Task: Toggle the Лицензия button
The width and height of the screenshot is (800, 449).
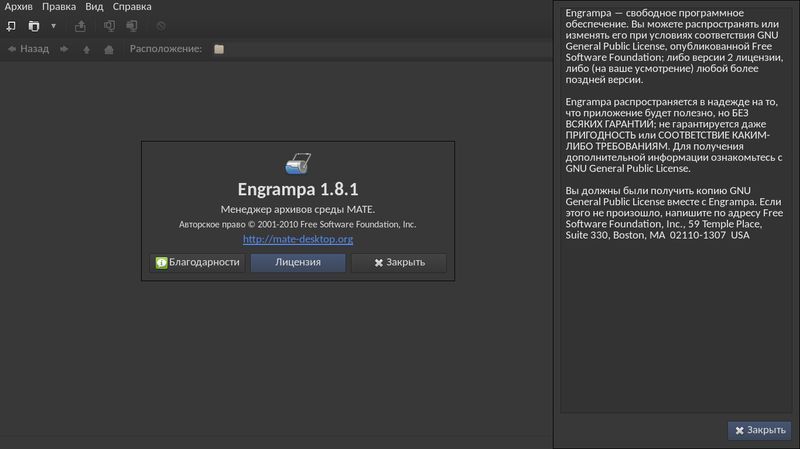Action: (x=298, y=262)
